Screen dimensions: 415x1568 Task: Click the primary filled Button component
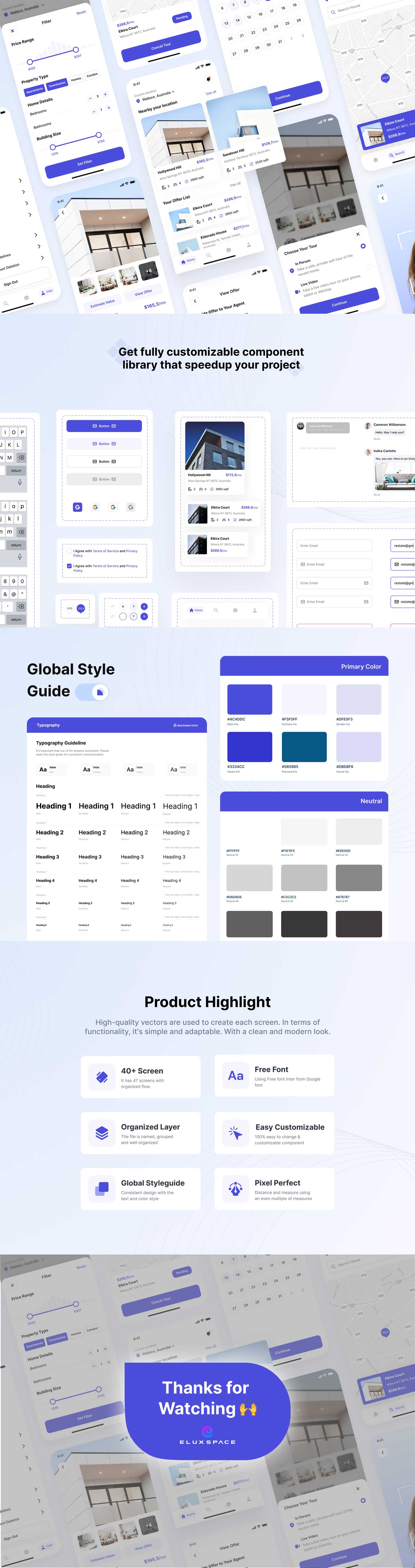[x=104, y=426]
